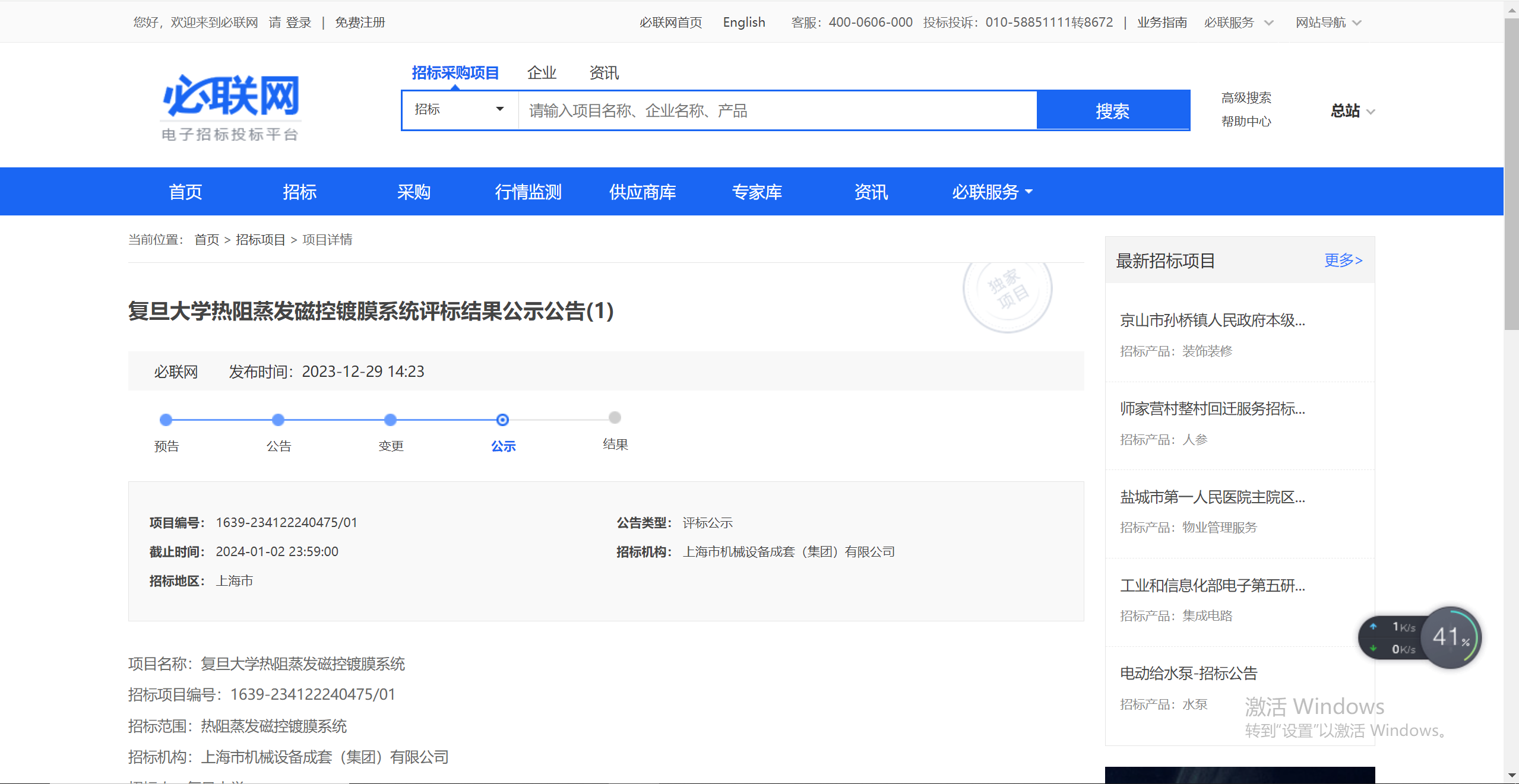Open the 必联网首页 link
The width and height of the screenshot is (1519, 784).
670,23
